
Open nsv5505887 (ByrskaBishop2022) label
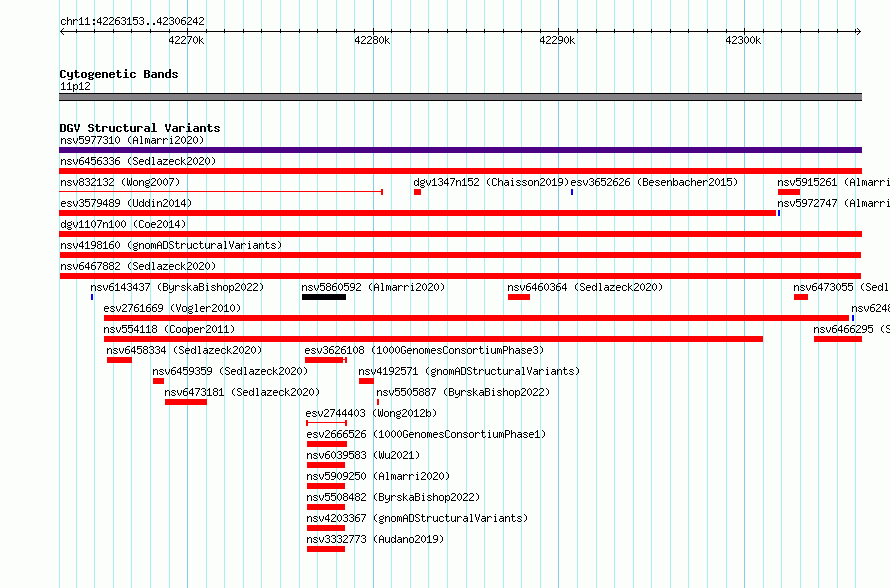tap(463, 392)
